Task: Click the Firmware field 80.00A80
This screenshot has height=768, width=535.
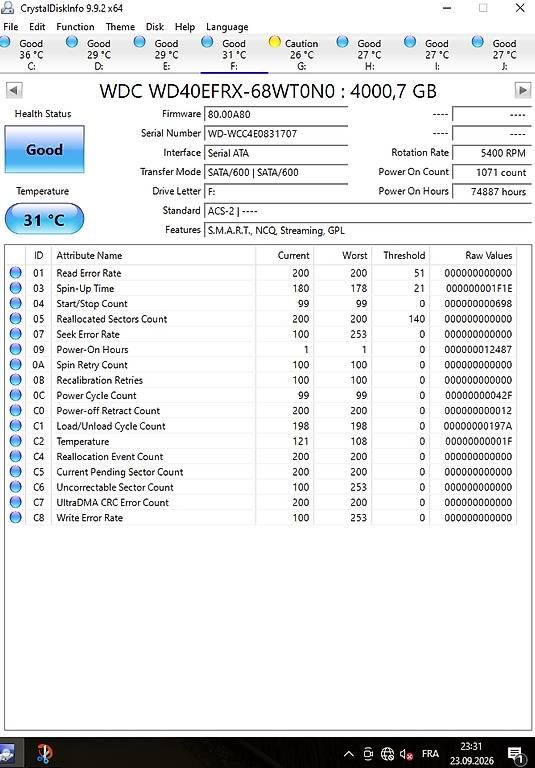Action: click(x=276, y=114)
